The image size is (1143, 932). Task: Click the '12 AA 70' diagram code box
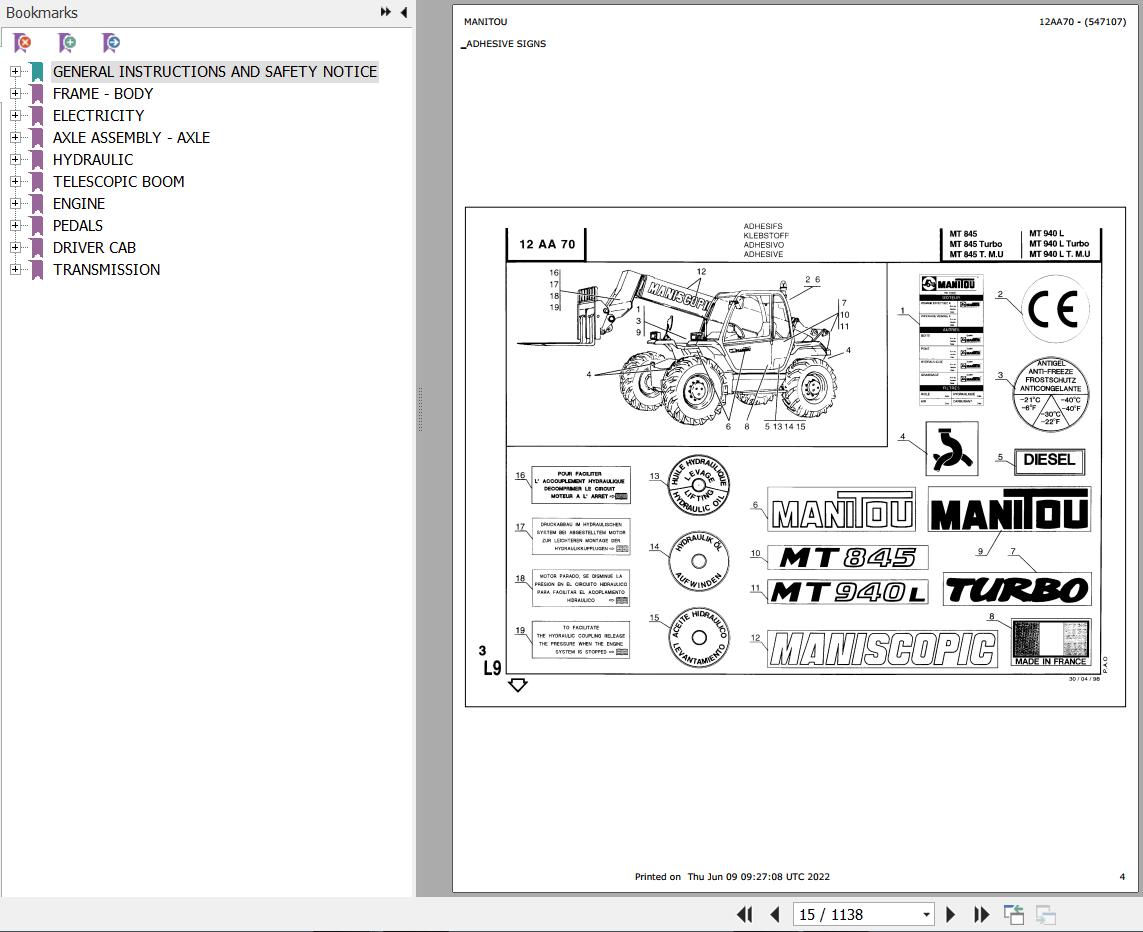pyautogui.click(x=547, y=245)
